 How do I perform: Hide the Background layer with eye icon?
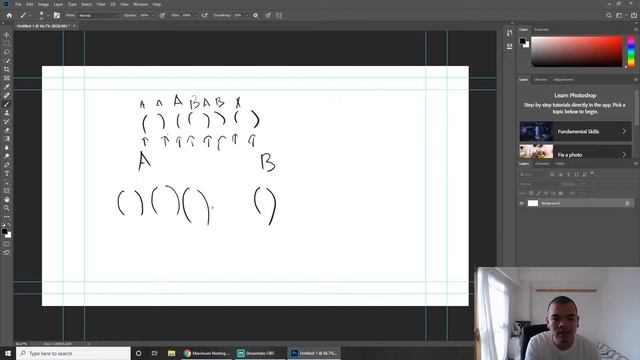tap(521, 203)
